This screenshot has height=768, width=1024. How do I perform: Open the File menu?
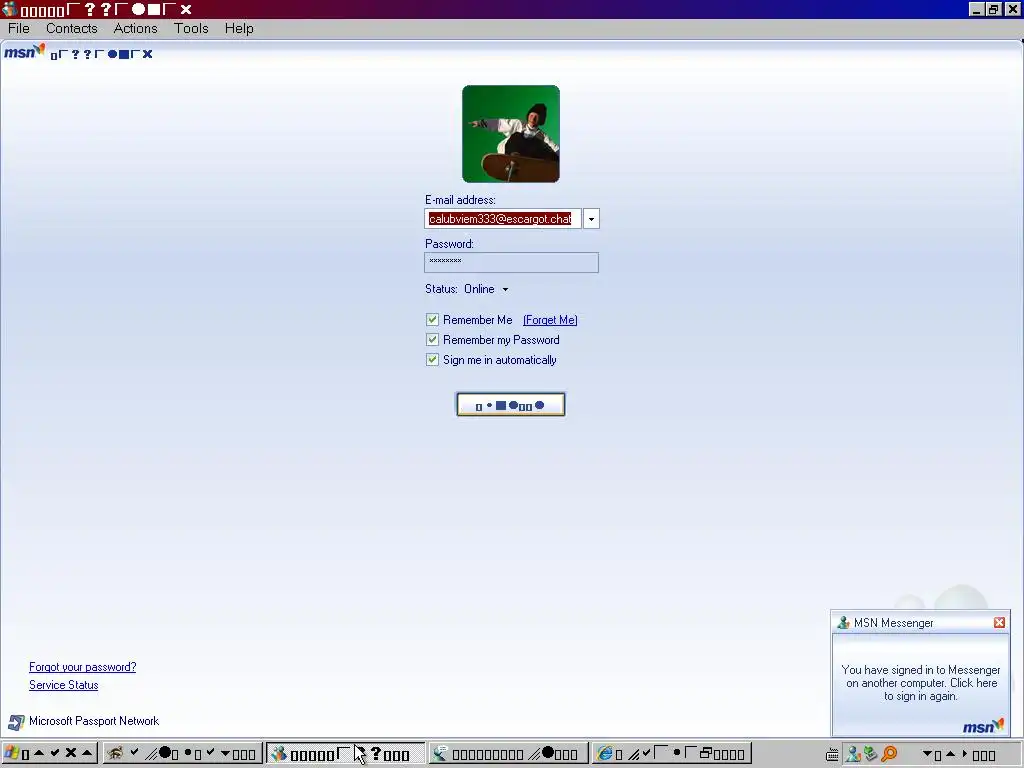point(18,28)
